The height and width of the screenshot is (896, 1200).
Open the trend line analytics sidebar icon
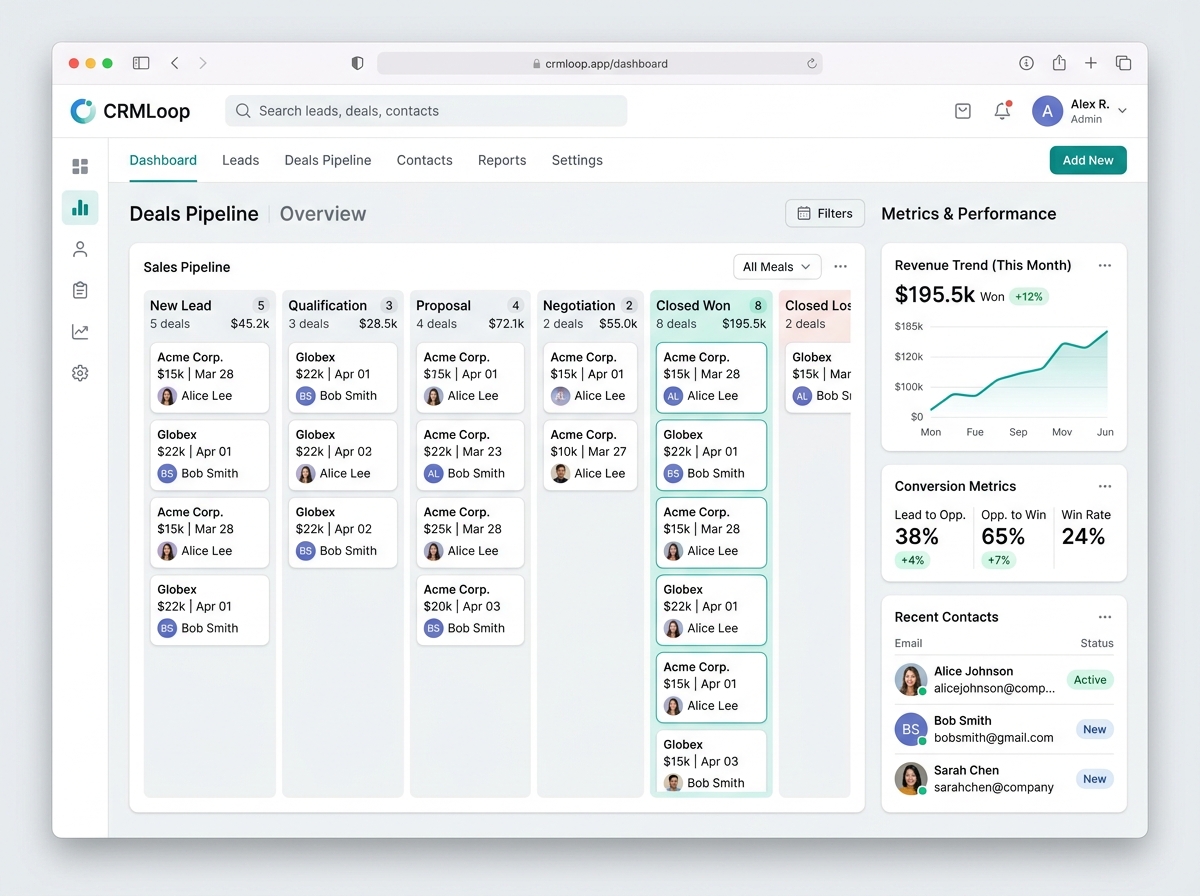(x=80, y=332)
